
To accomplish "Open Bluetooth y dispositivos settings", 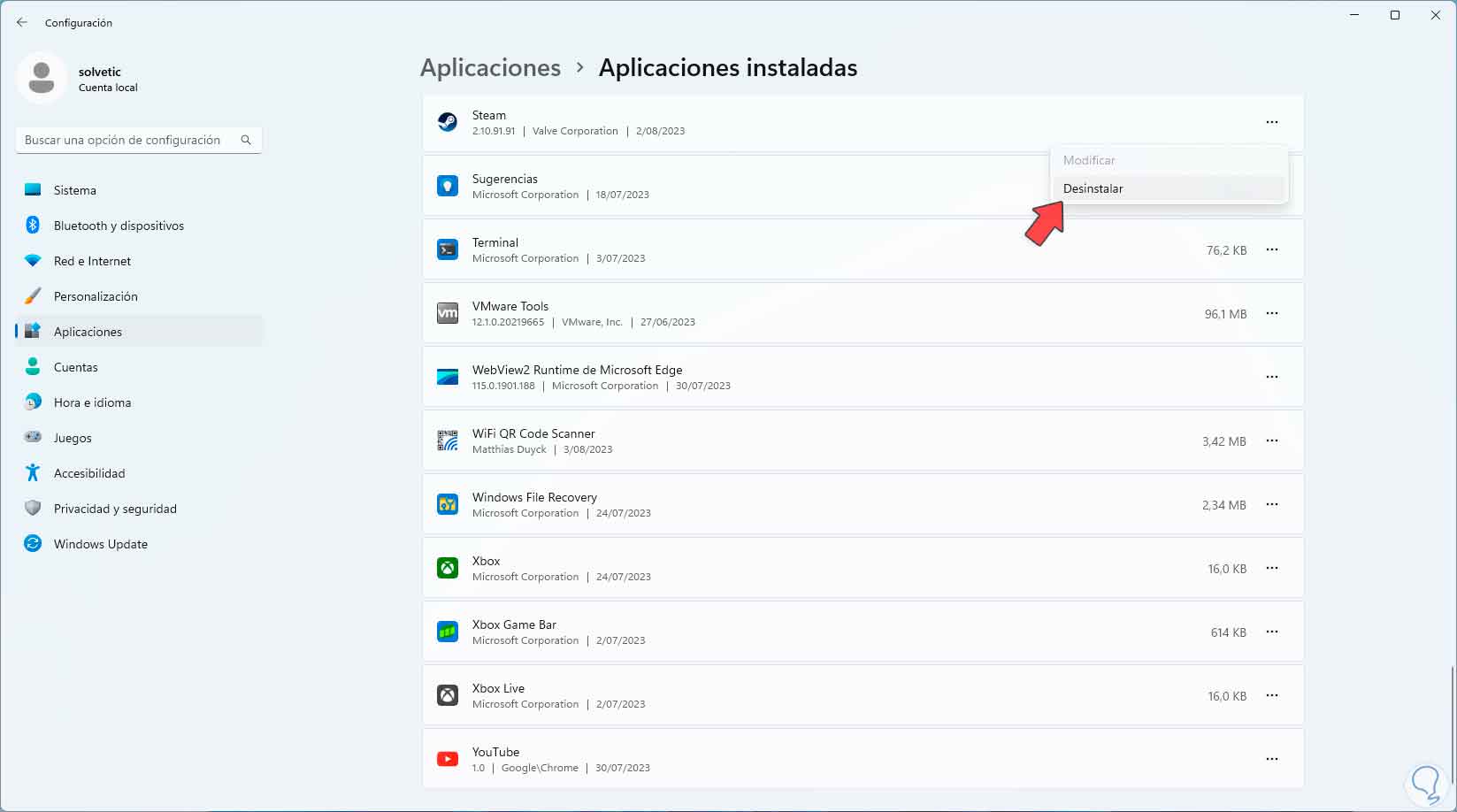I will [x=140, y=226].
